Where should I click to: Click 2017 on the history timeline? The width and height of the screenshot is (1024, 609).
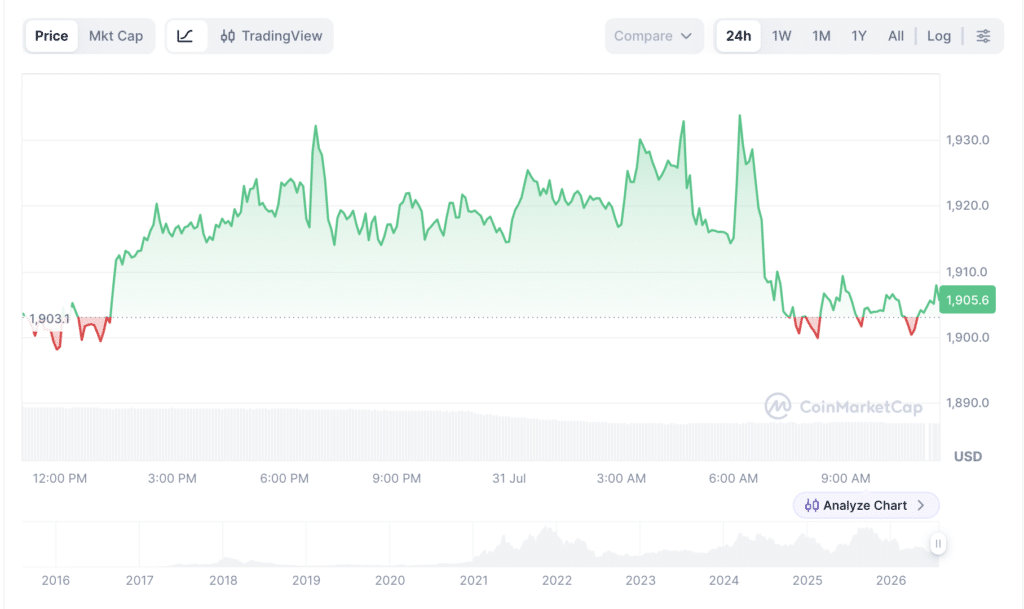pyautogui.click(x=139, y=580)
